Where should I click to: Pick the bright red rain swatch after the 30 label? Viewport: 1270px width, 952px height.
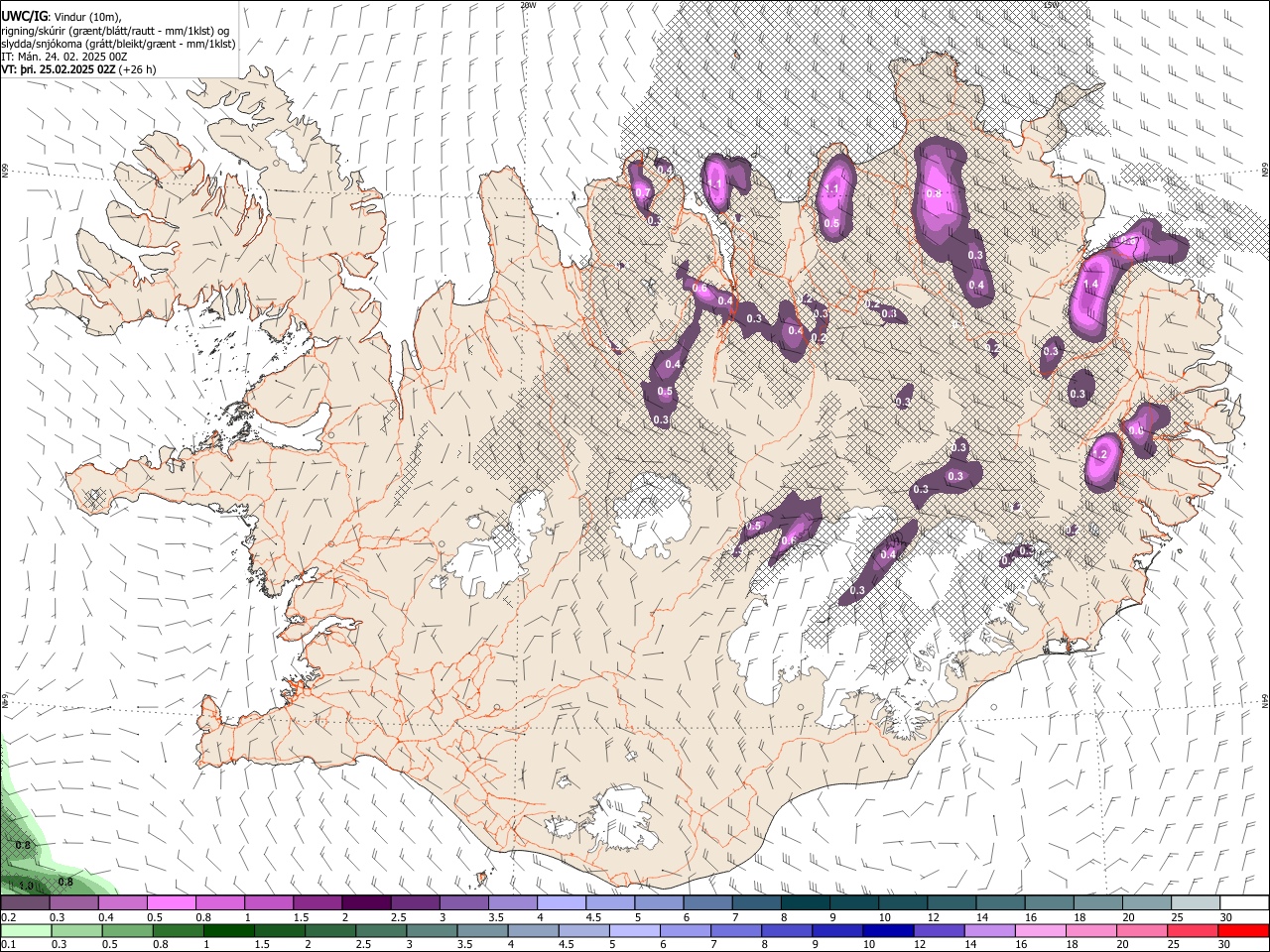click(1244, 930)
